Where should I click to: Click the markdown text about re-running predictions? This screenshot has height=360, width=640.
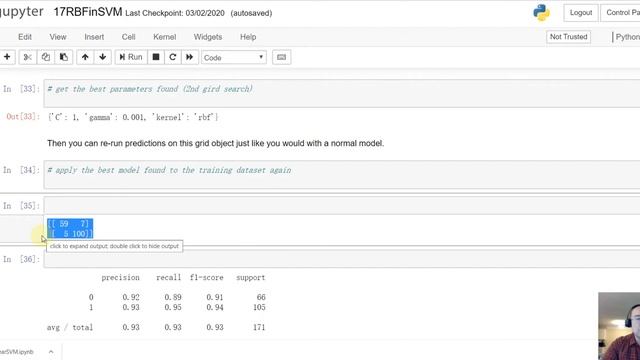[216, 143]
